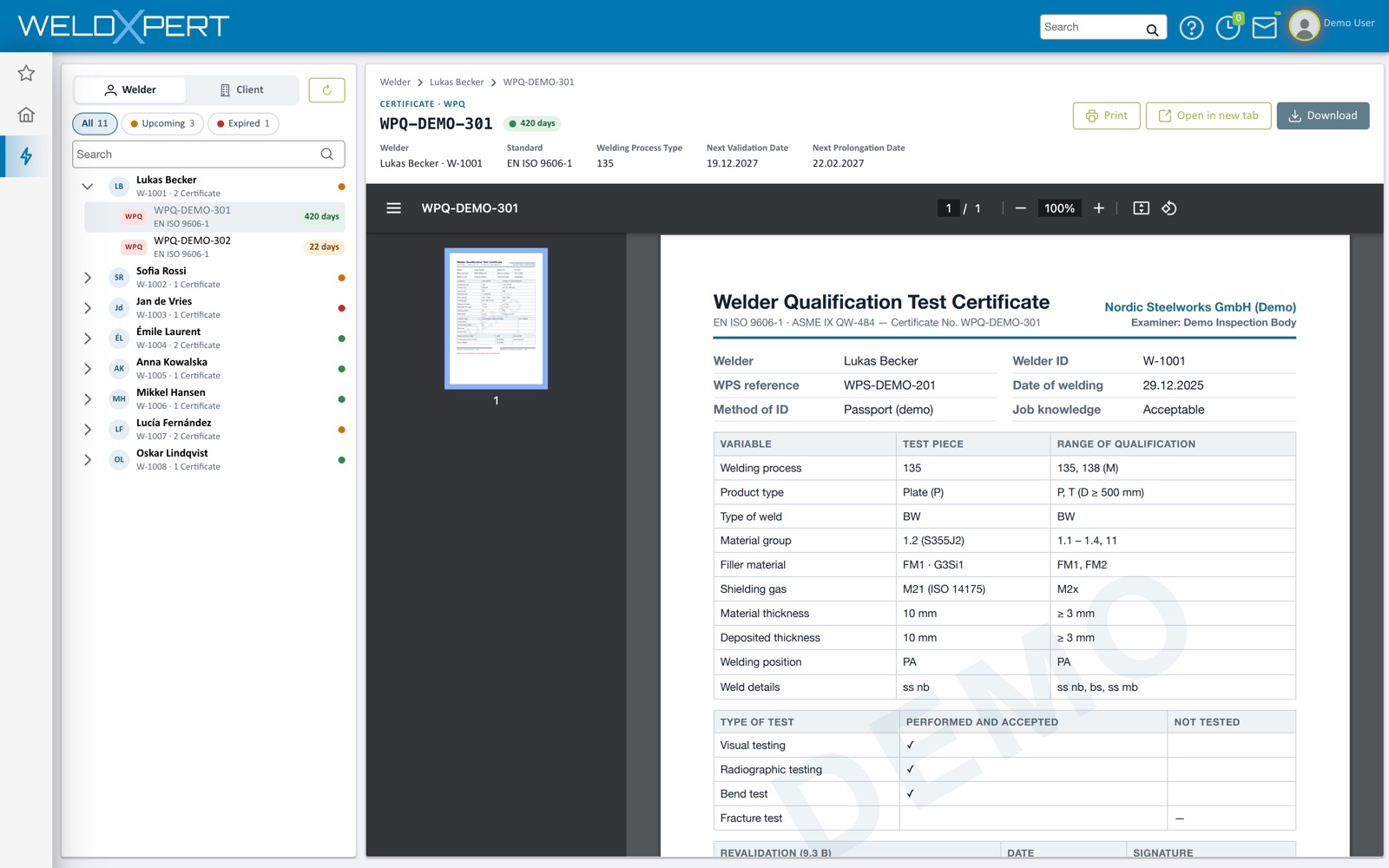Click the WPQ badge of WPQ-DEMO-302
This screenshot has height=868, width=1389.
pyautogui.click(x=134, y=247)
